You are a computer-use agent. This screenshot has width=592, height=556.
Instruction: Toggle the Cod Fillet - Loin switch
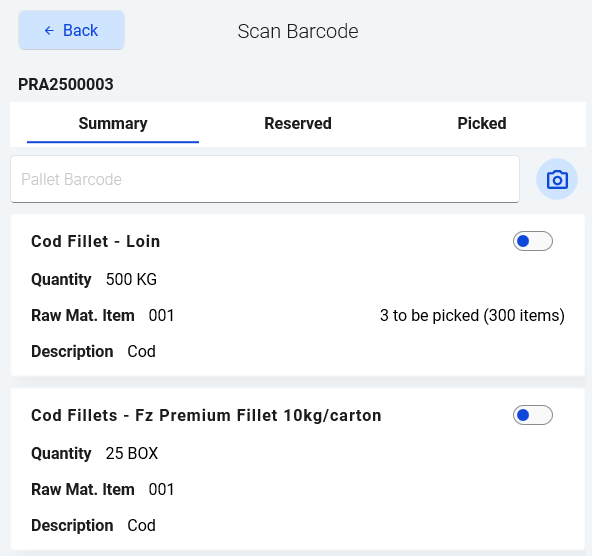(532, 241)
